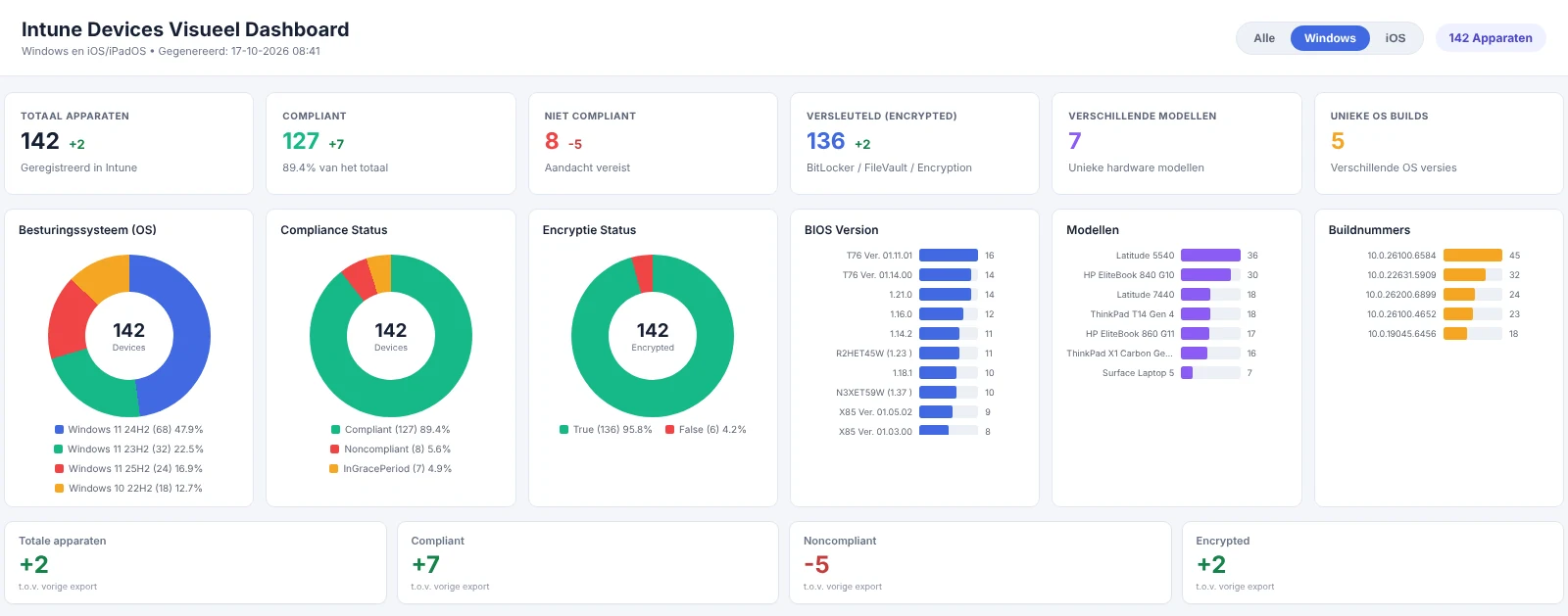Click the red swatch for Windows 11 25H2

(59, 469)
